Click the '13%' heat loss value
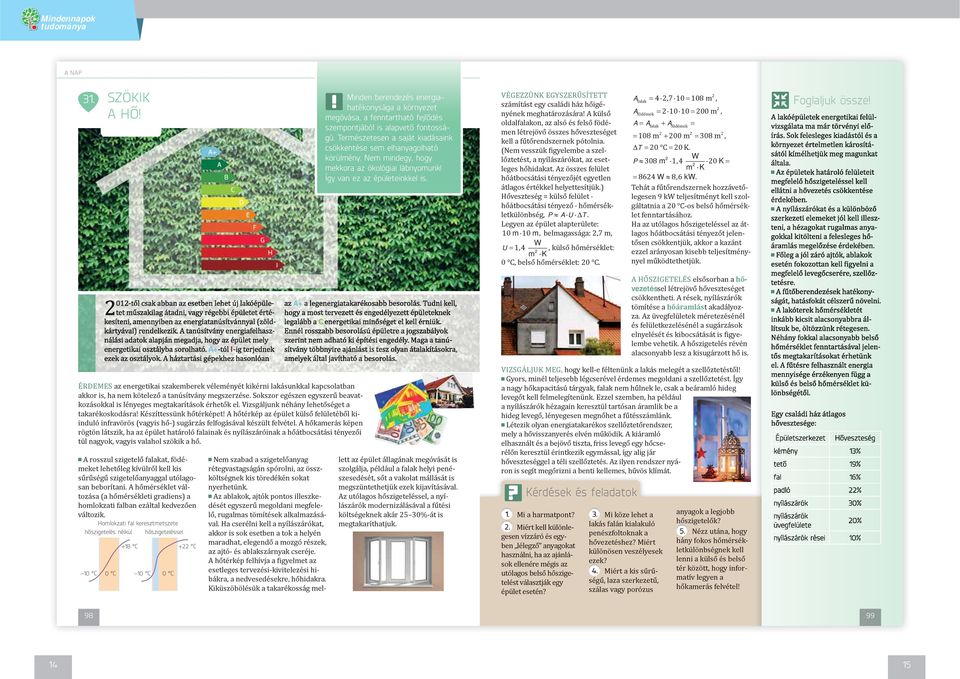This screenshot has width=960, height=679. tap(855, 451)
